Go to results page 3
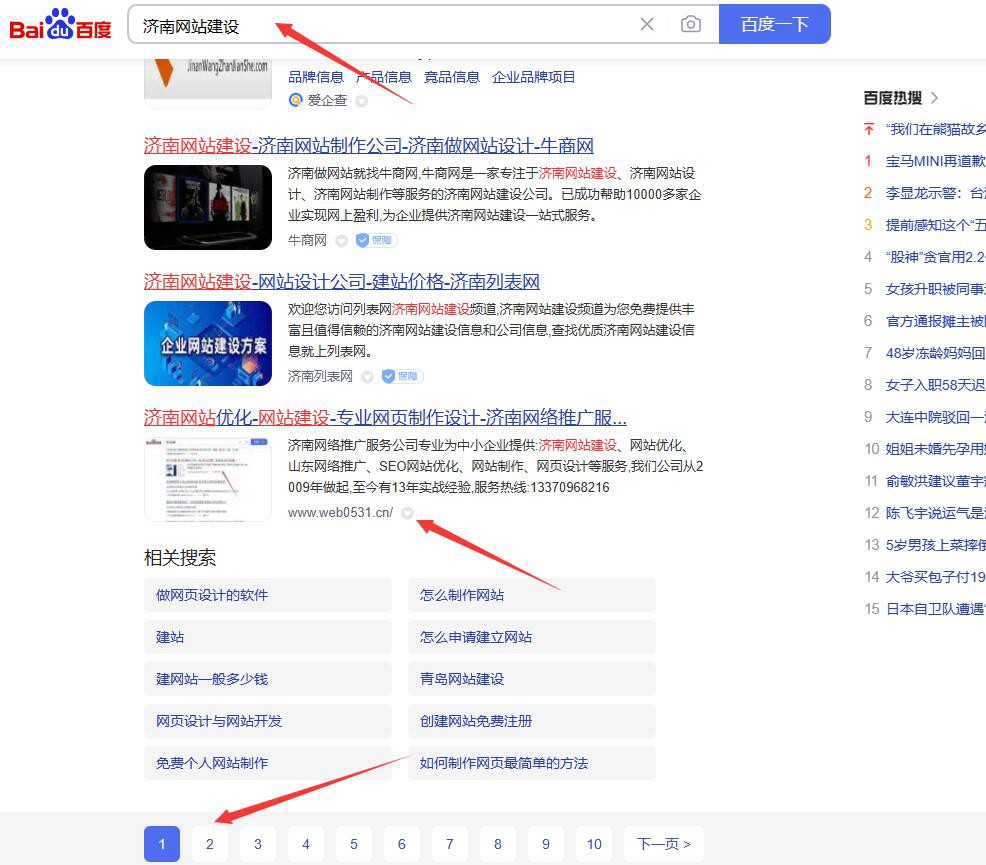 pyautogui.click(x=258, y=844)
